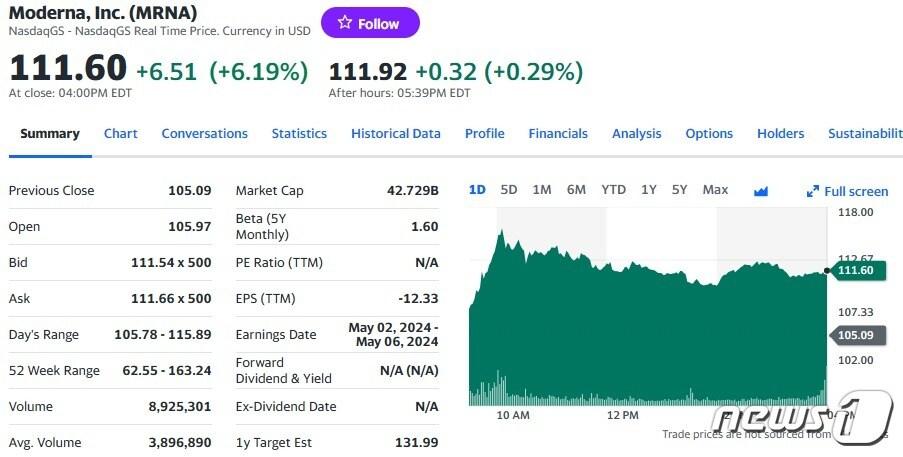This screenshot has height=457, width=903.
Task: Select the 1D chart range
Action: (x=477, y=190)
